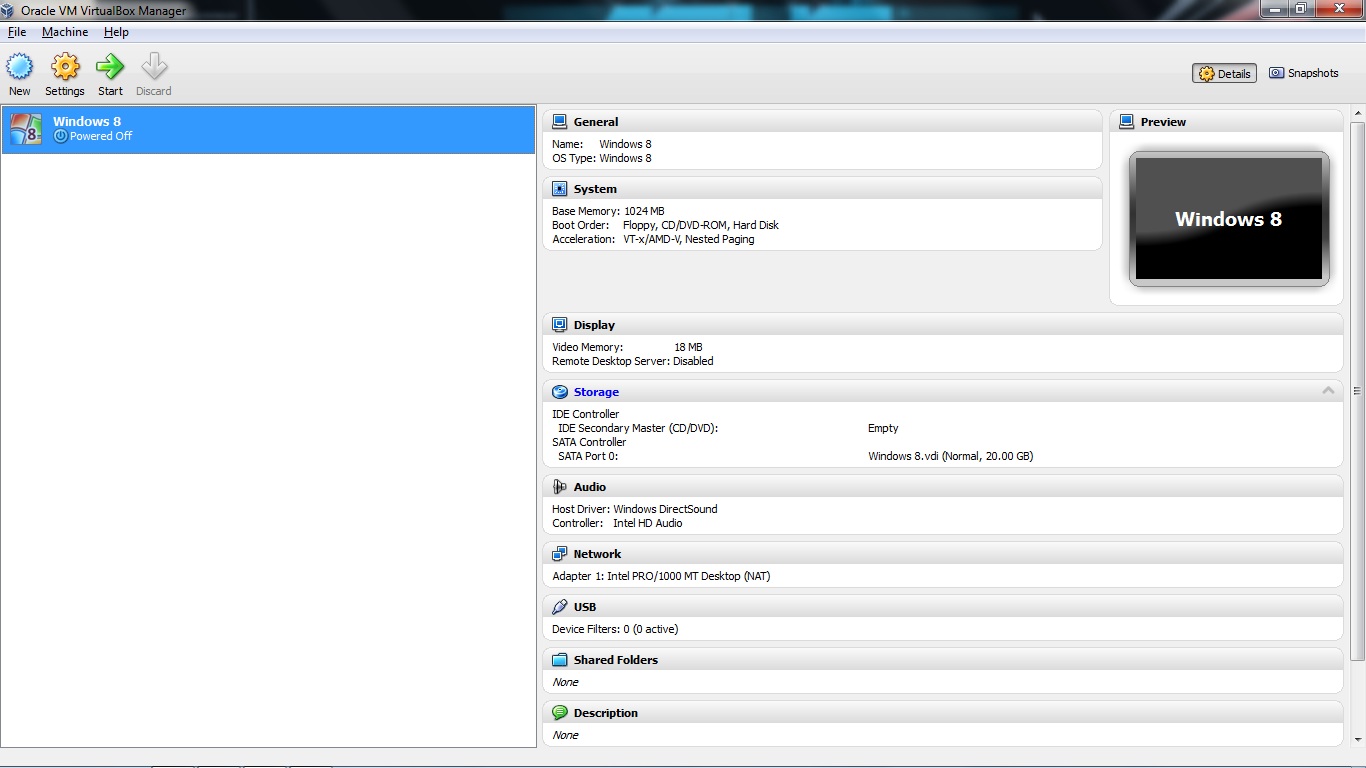1366x768 pixels.
Task: Open the System settings header link
Action: tap(595, 189)
